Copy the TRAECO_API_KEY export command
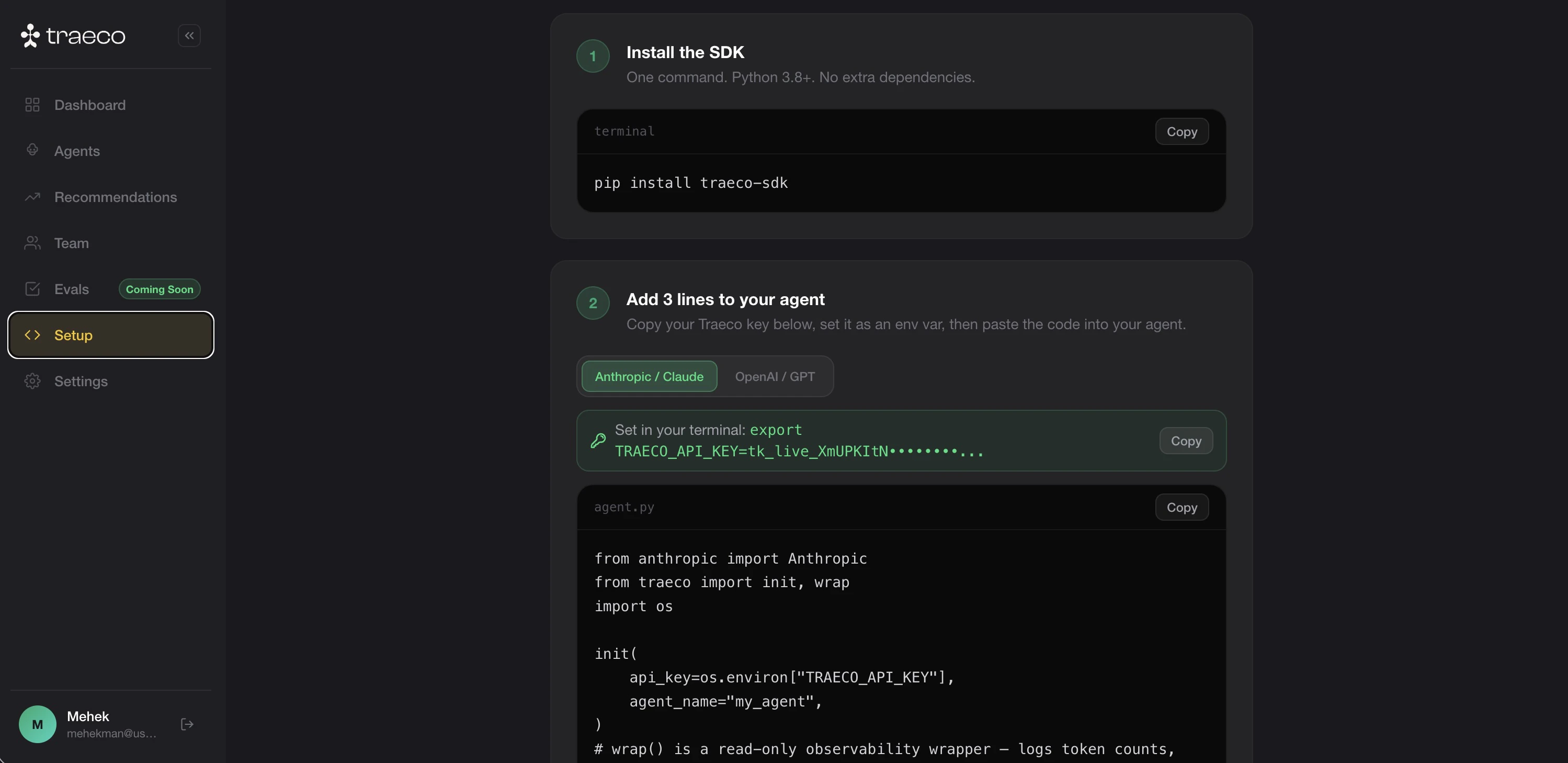The width and height of the screenshot is (1568, 763). click(1186, 441)
